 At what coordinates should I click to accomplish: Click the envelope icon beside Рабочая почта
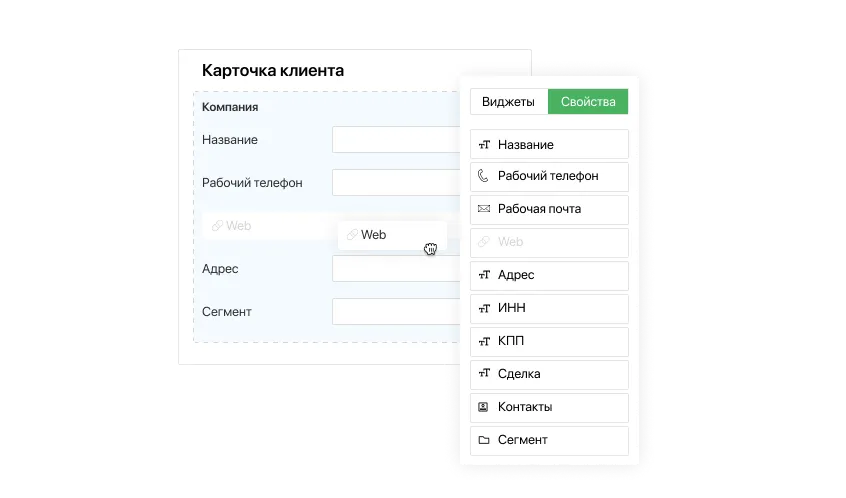484,209
